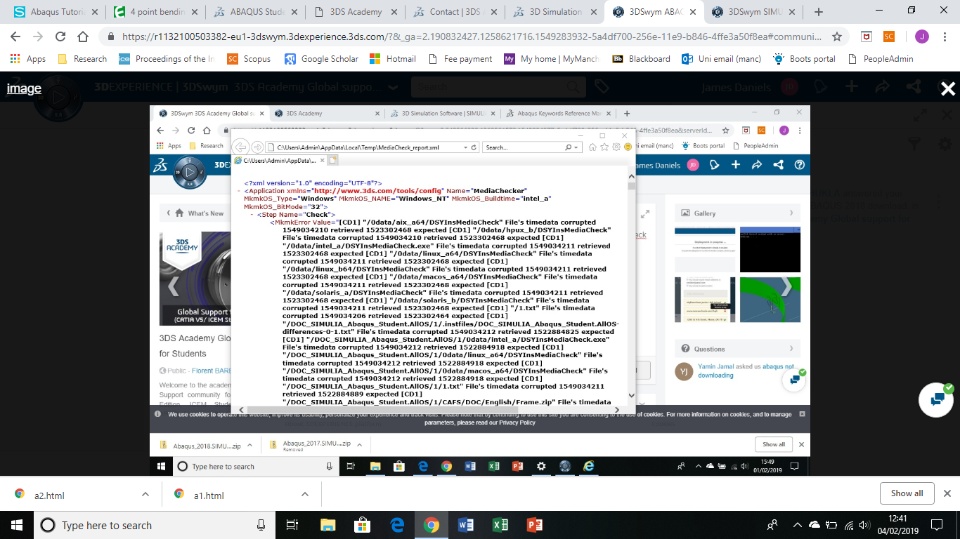
Task: Go back to the previous page
Action: (16, 37)
